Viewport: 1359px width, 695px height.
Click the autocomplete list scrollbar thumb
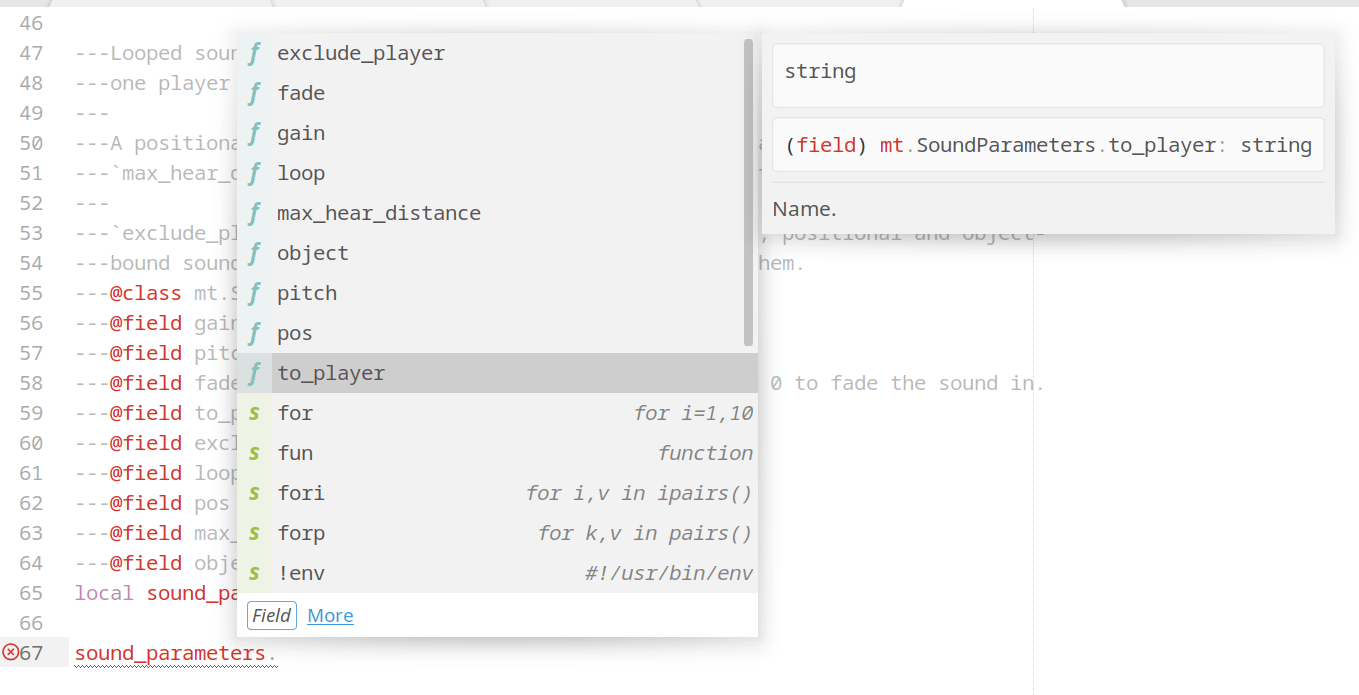tap(749, 192)
